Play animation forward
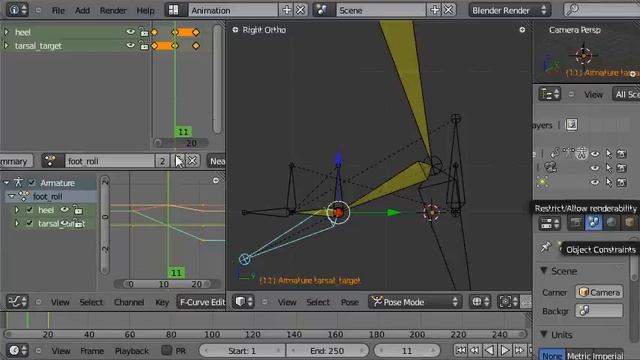 (x=504, y=350)
